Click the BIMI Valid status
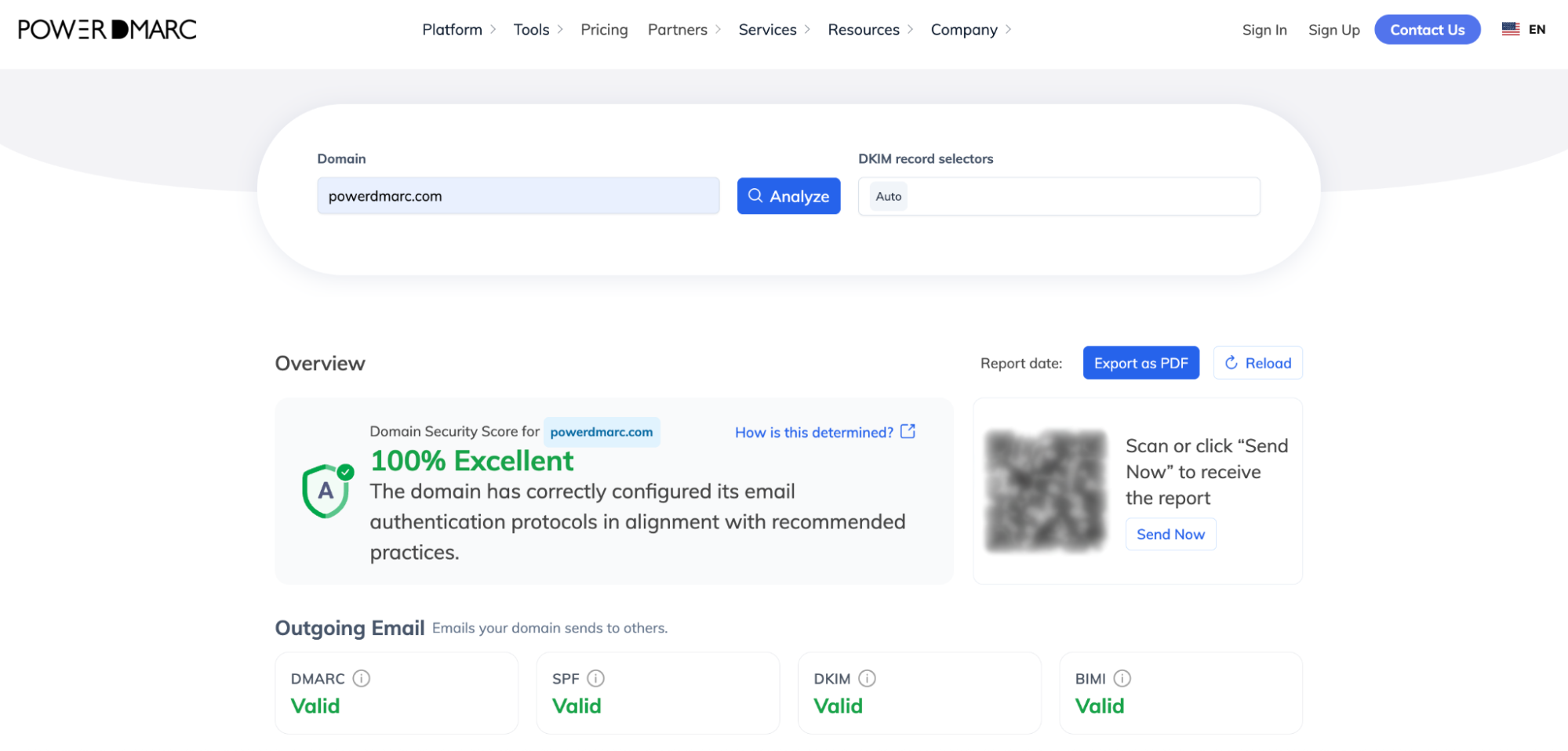The width and height of the screenshot is (1568, 751). point(1100,706)
